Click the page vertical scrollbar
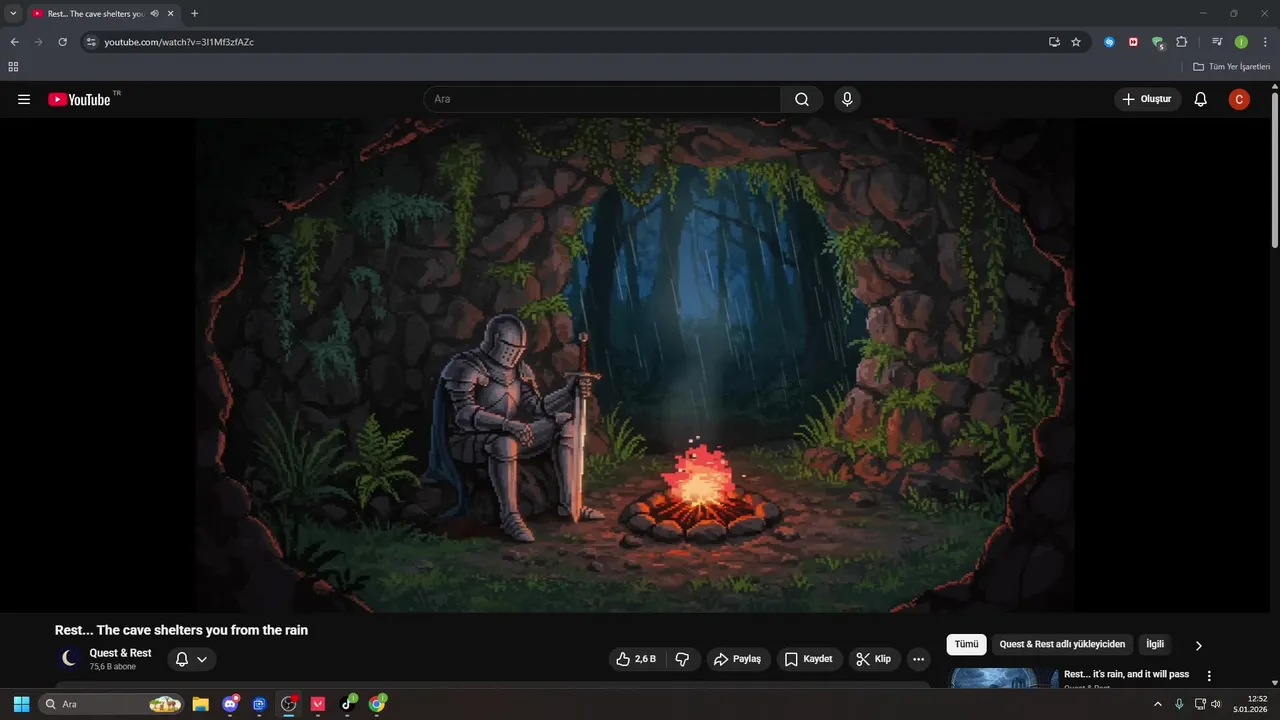The height and width of the screenshot is (720, 1280). coord(1275,170)
